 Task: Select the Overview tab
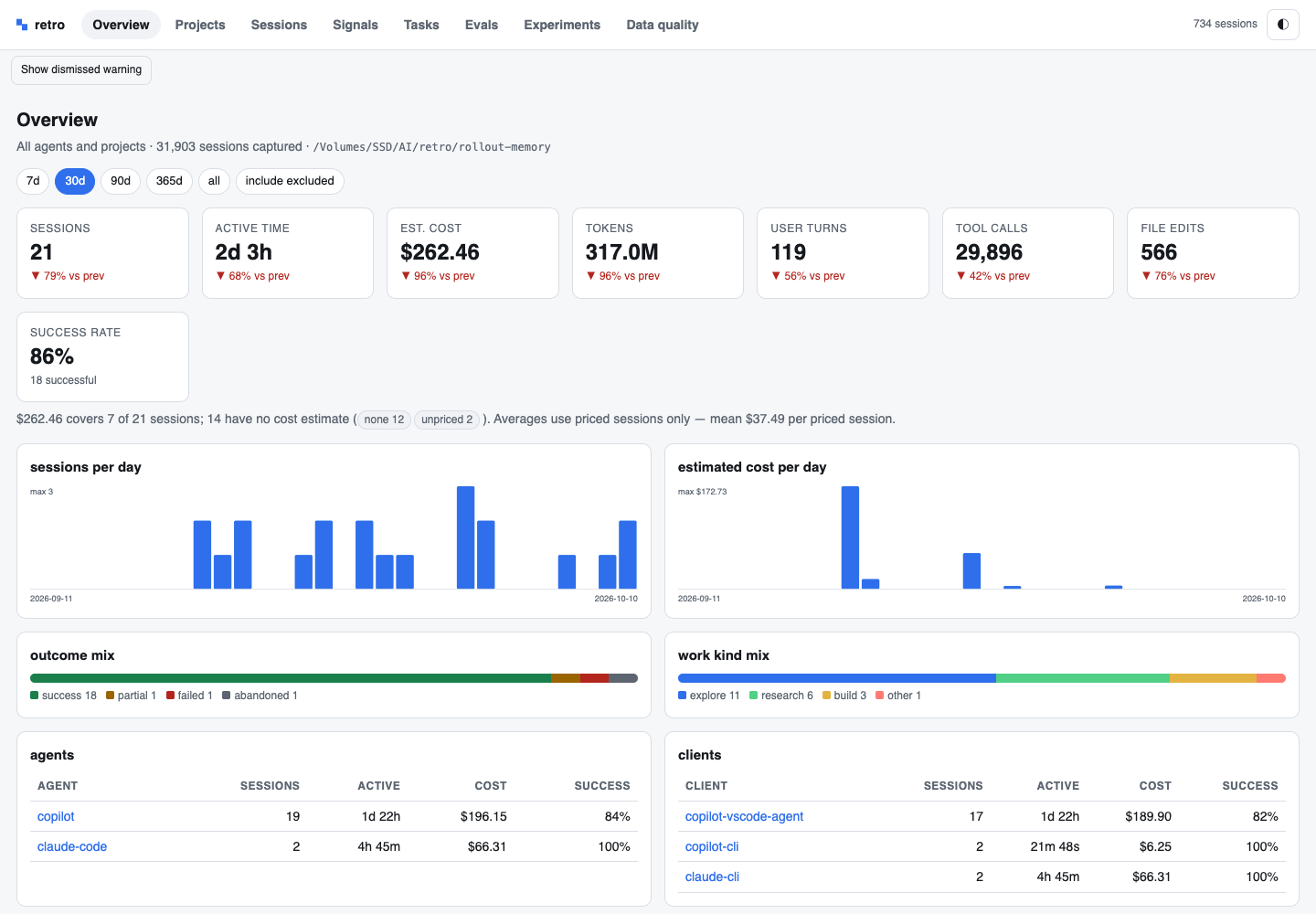point(121,25)
